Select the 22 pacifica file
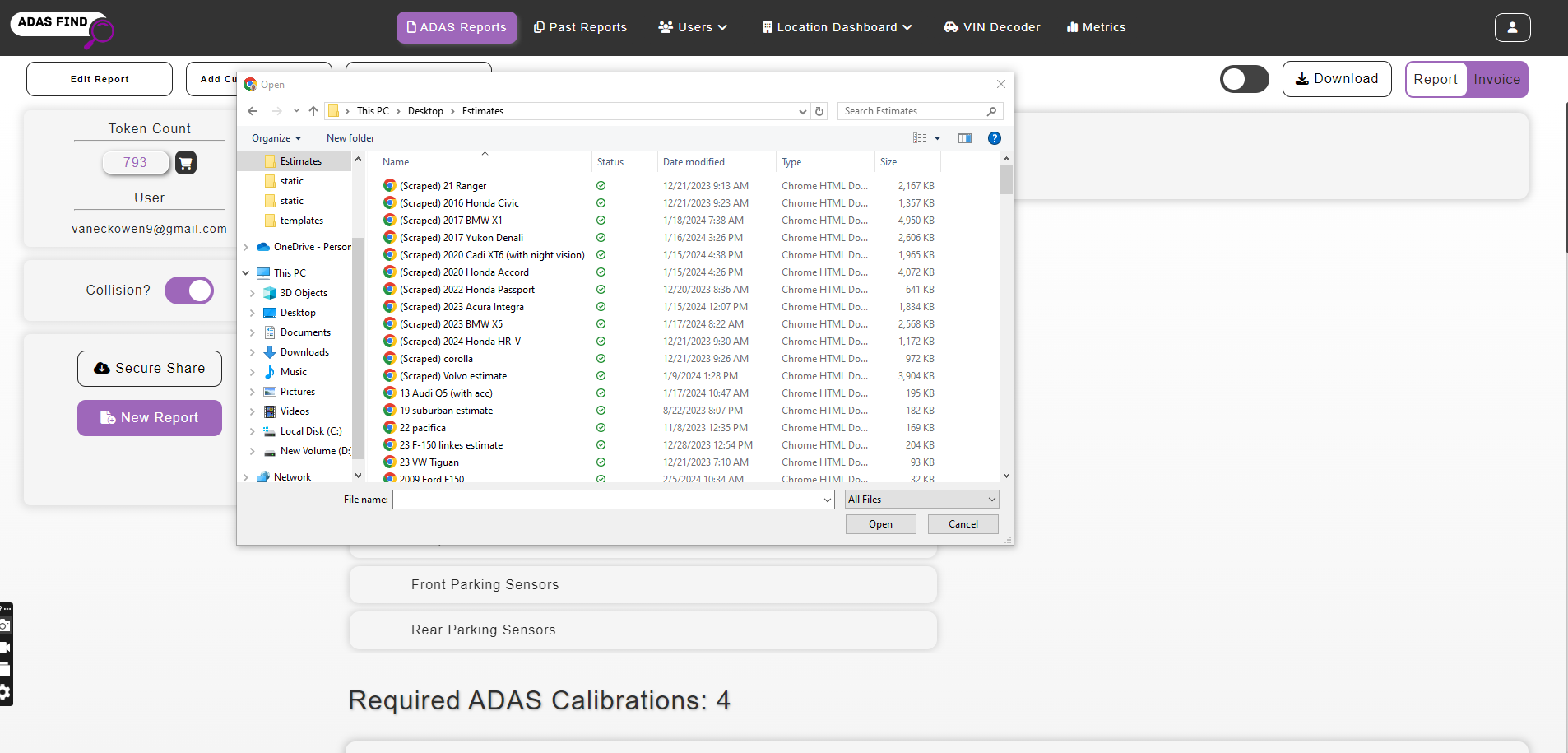 (423, 428)
